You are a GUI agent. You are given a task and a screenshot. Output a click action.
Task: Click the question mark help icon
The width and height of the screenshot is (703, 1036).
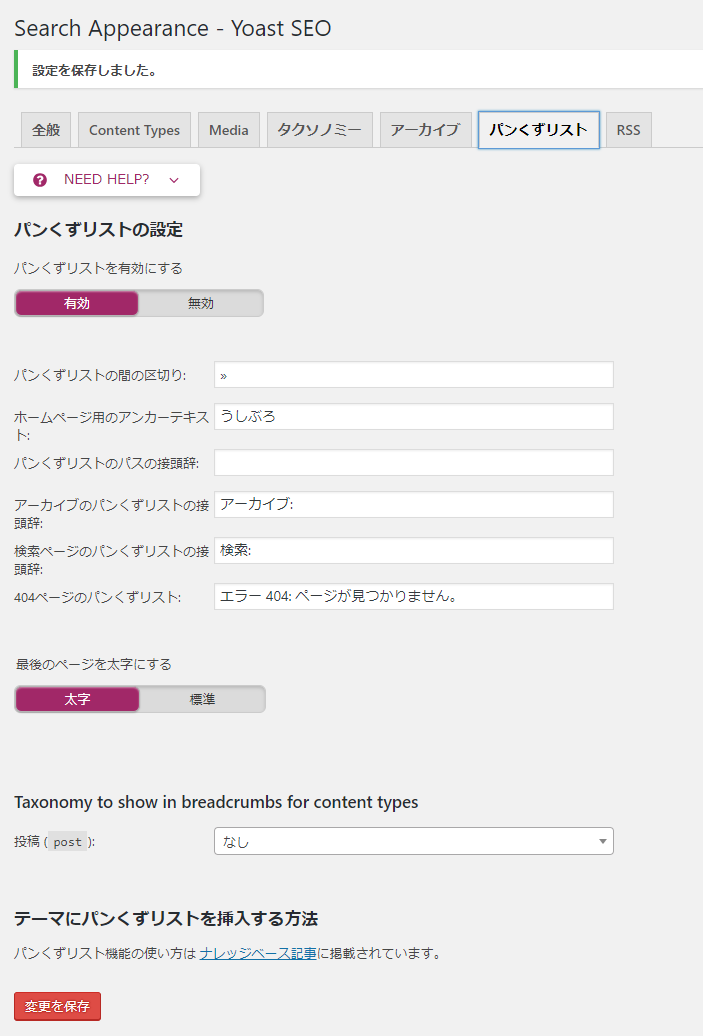coord(40,180)
